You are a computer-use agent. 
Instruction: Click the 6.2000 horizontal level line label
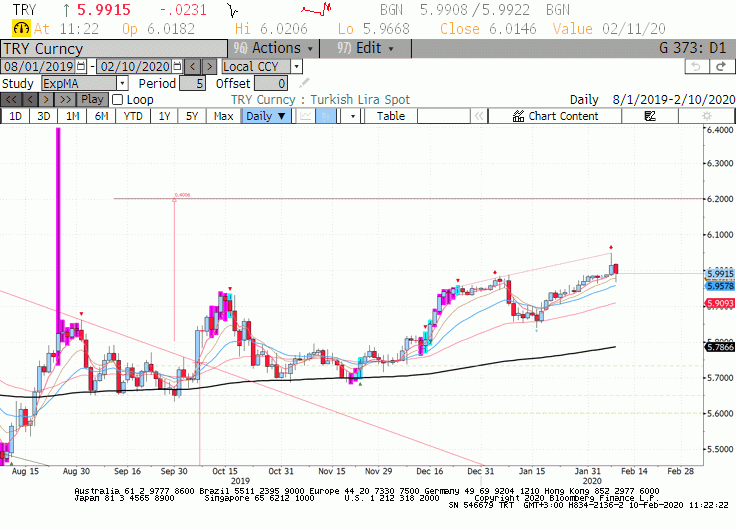[x=720, y=199]
